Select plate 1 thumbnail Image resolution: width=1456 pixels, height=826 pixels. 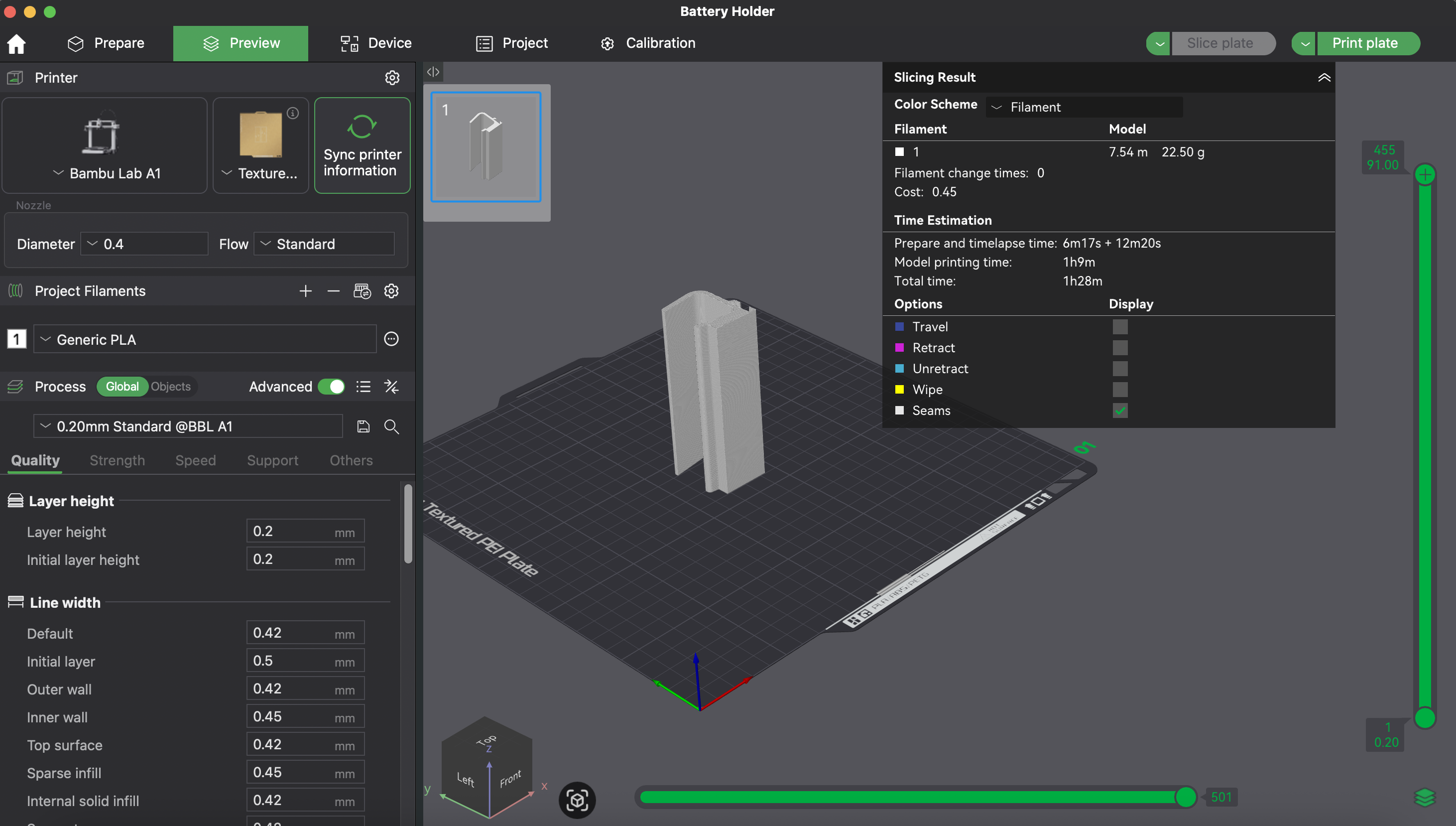point(486,147)
